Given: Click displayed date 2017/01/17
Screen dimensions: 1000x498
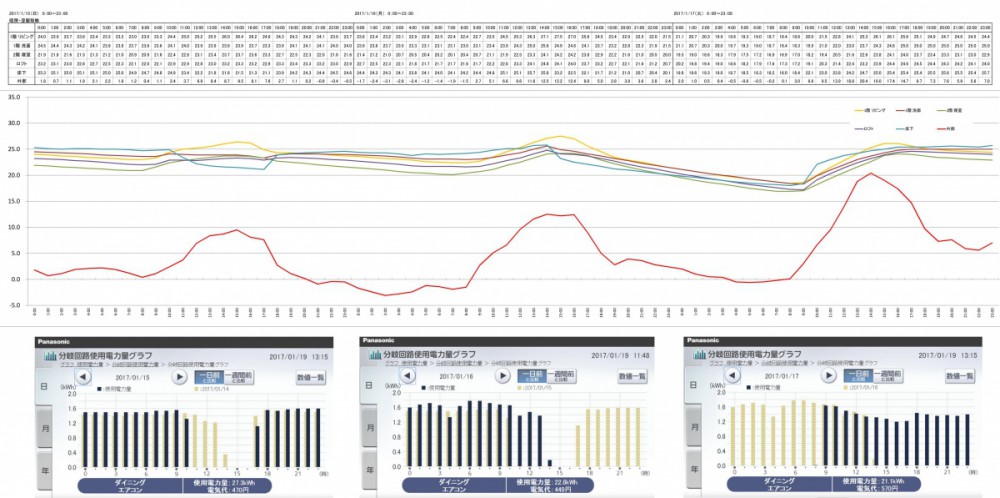Looking at the screenshot, I should pyautogui.click(x=780, y=376).
